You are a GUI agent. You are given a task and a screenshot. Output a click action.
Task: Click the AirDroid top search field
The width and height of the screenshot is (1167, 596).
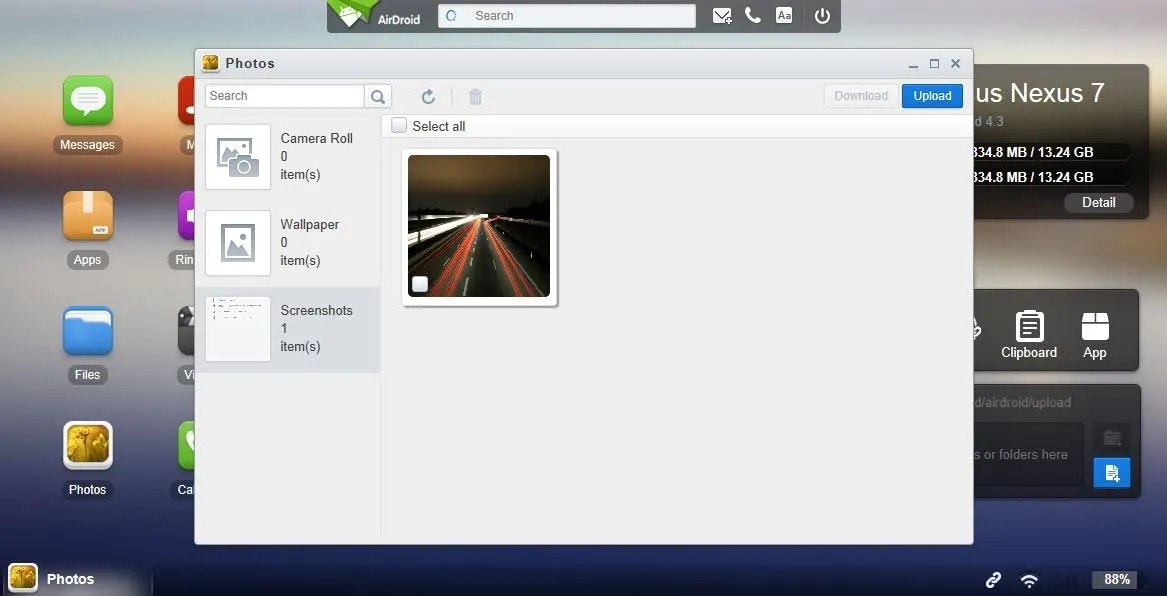pyautogui.click(x=567, y=16)
